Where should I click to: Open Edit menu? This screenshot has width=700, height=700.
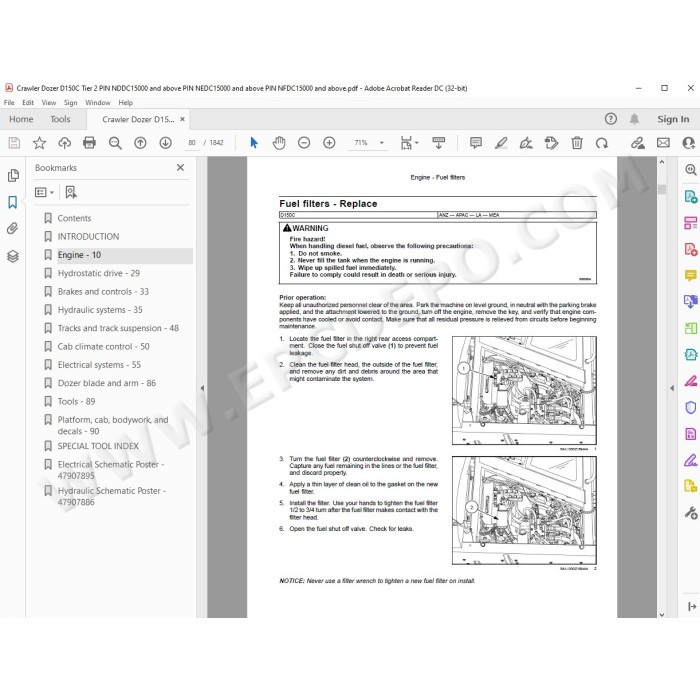[28, 102]
